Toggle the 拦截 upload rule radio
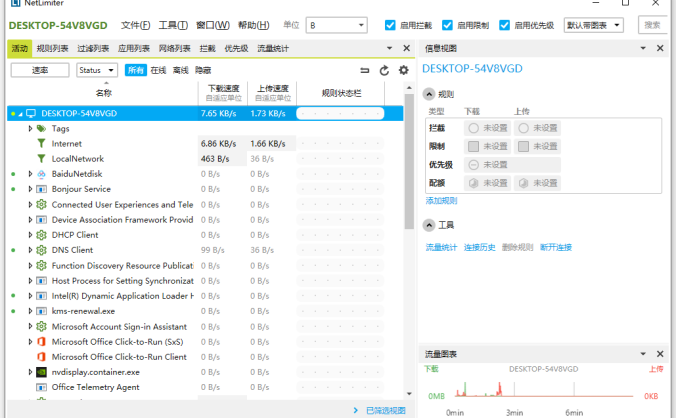The image size is (676, 418). 538,128
